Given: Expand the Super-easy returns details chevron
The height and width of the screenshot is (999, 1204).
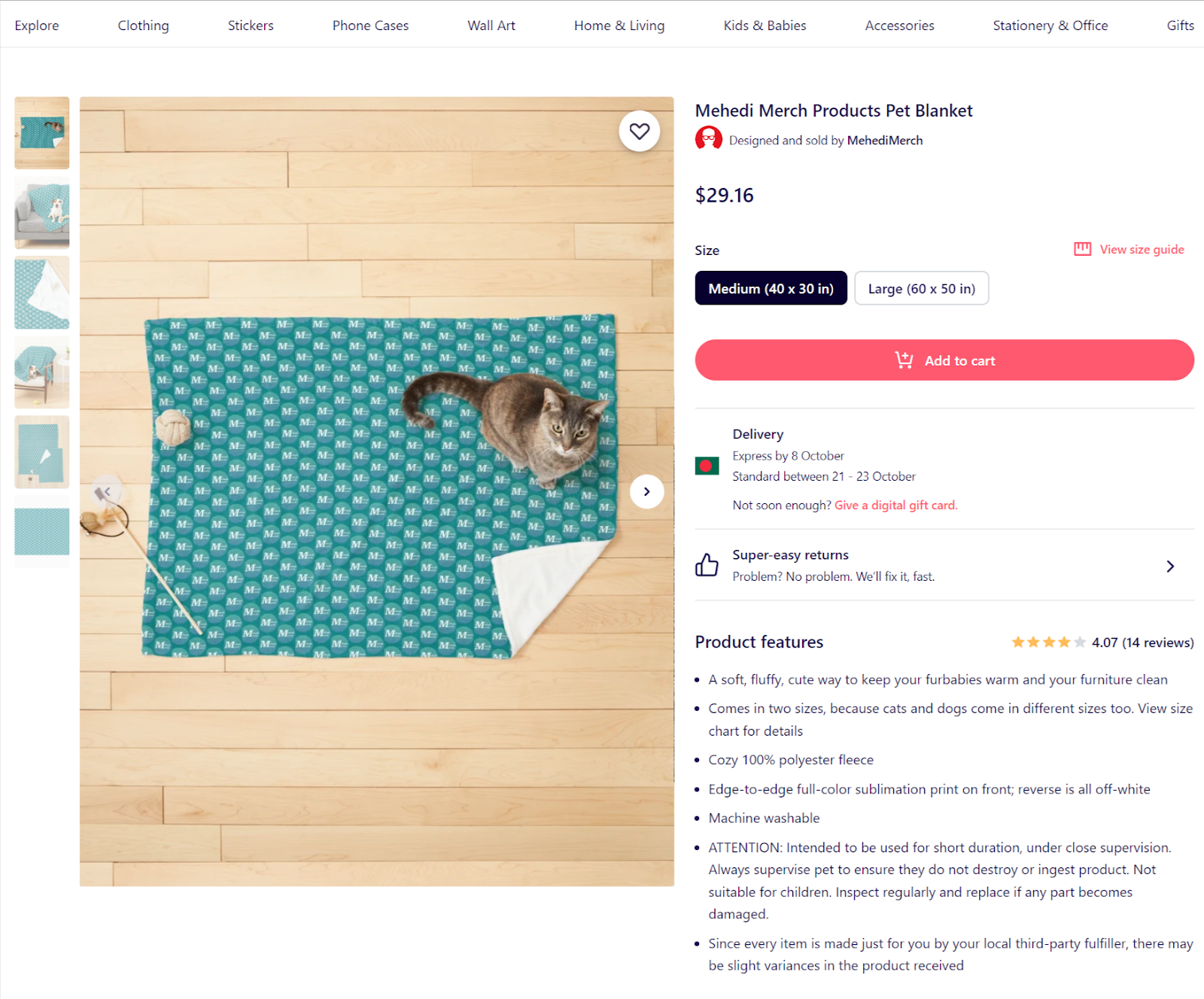Looking at the screenshot, I should tap(1170, 566).
